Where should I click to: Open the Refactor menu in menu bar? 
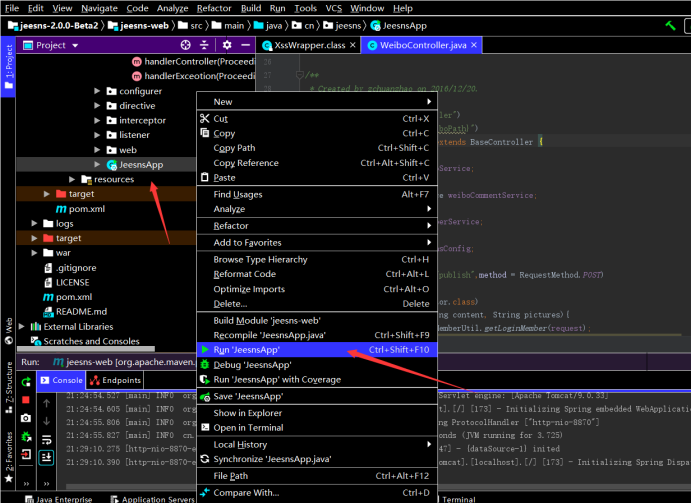coord(214,8)
